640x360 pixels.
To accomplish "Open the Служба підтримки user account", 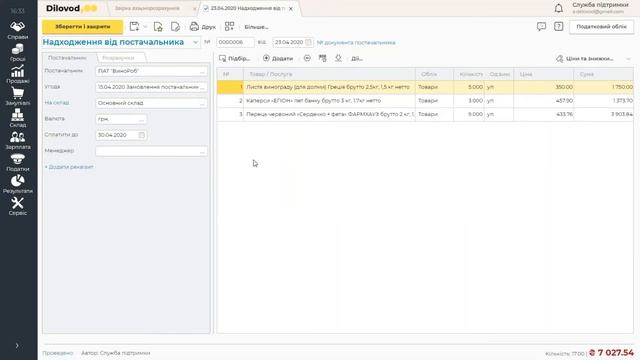I will pyautogui.click(x=600, y=8).
